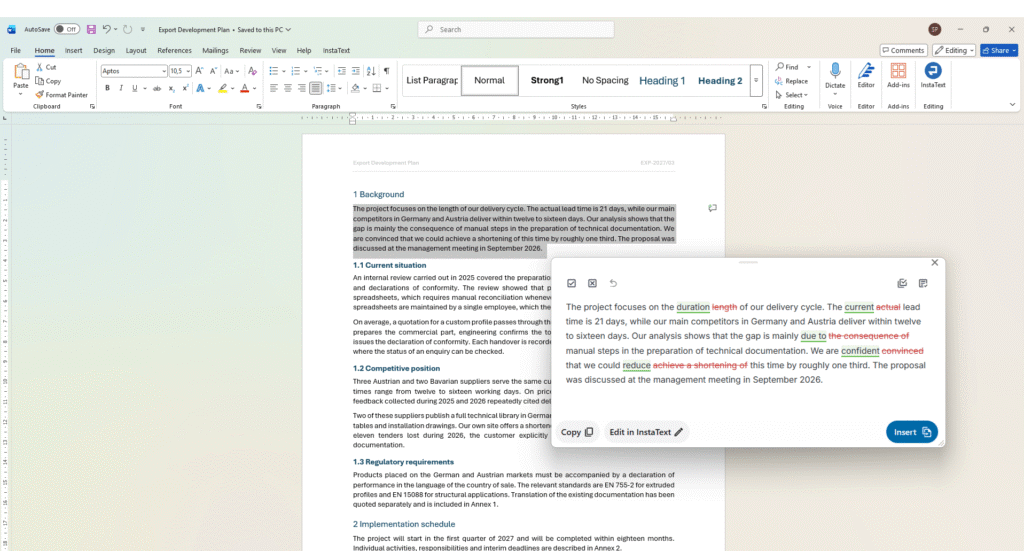The image size is (1024, 551).
Task: Launch the Editor proofing tool
Action: point(866,76)
